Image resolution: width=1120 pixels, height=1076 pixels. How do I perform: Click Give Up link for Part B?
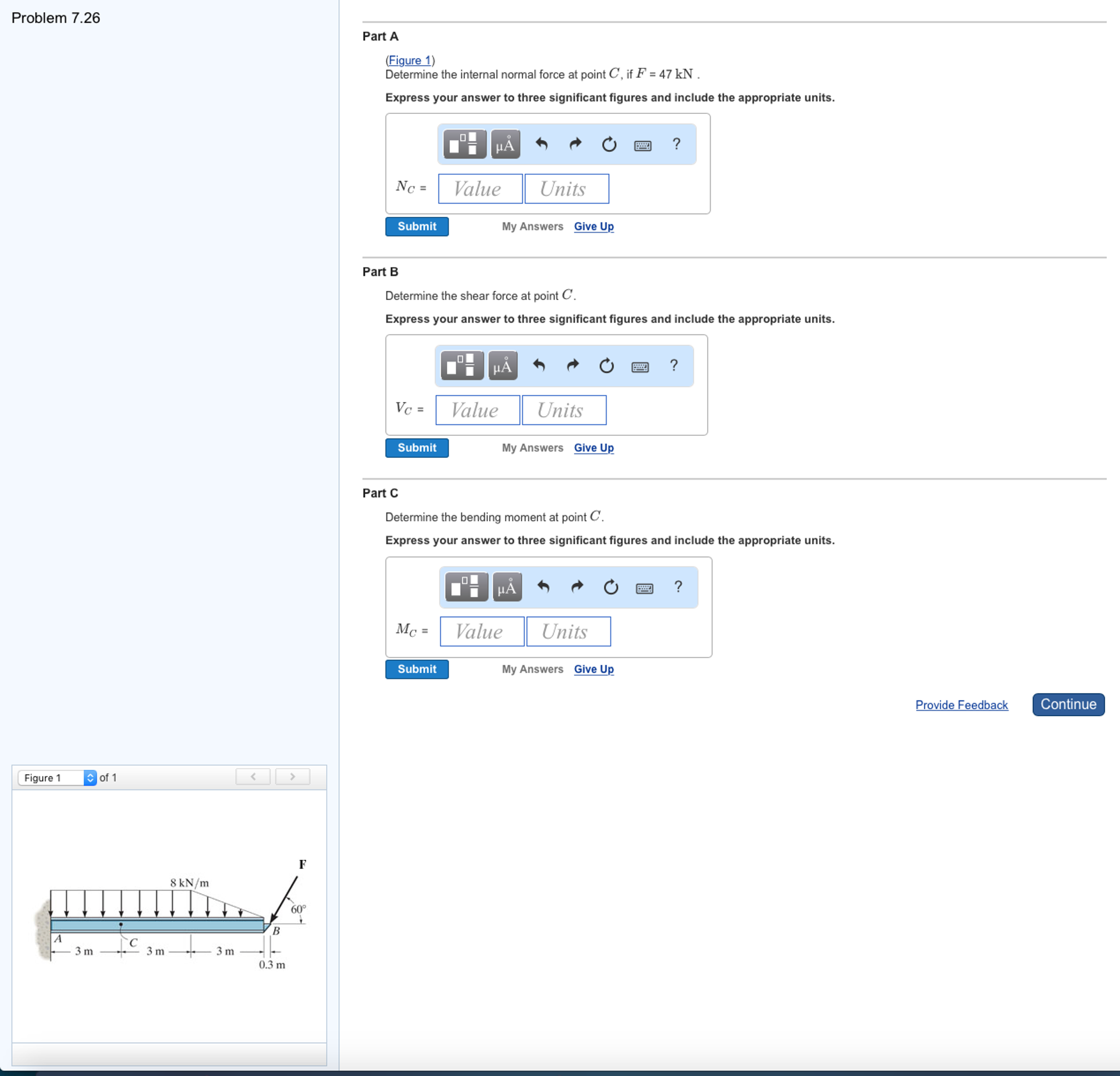click(x=593, y=448)
